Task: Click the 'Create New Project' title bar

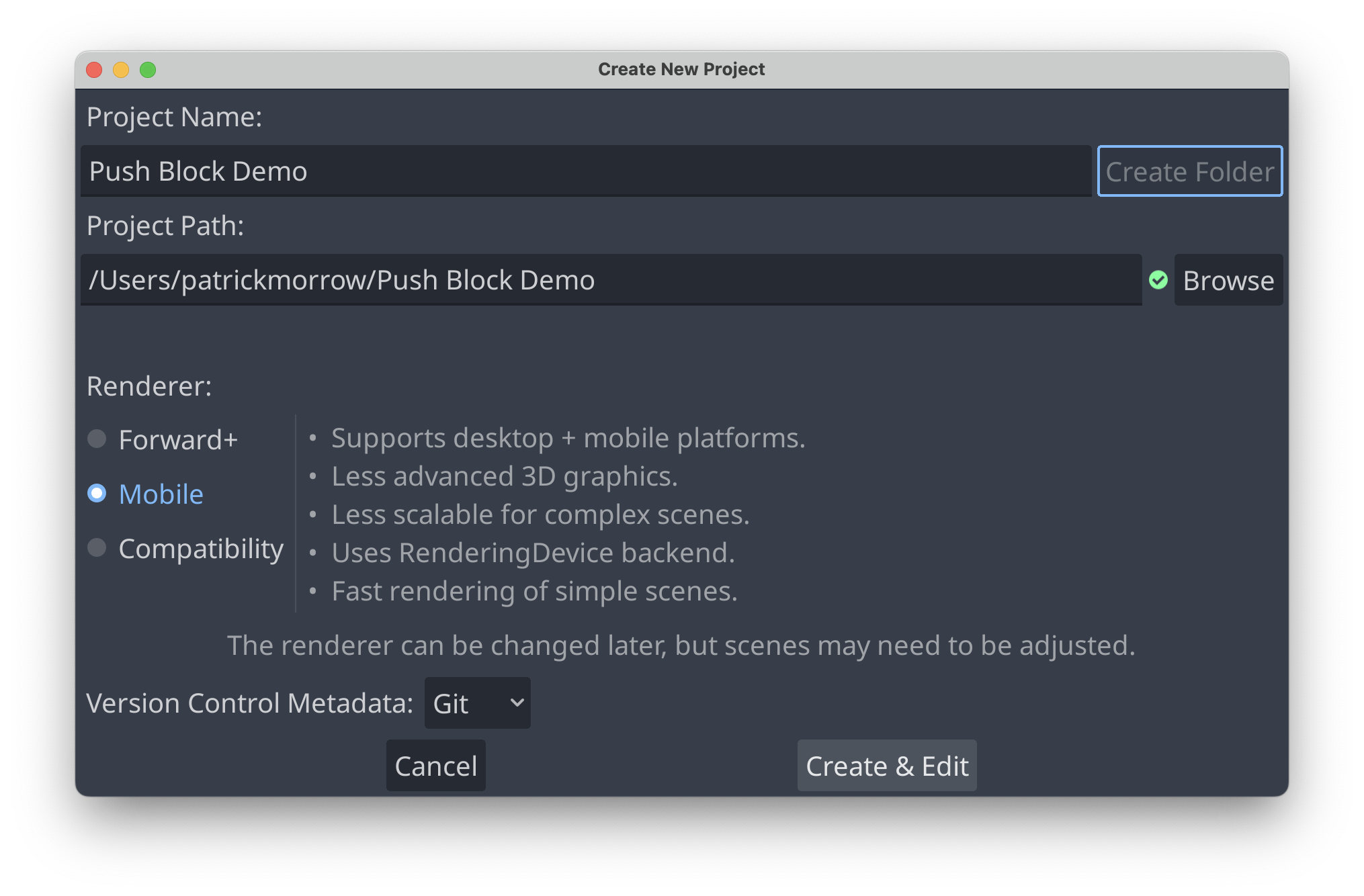Action: 681,69
